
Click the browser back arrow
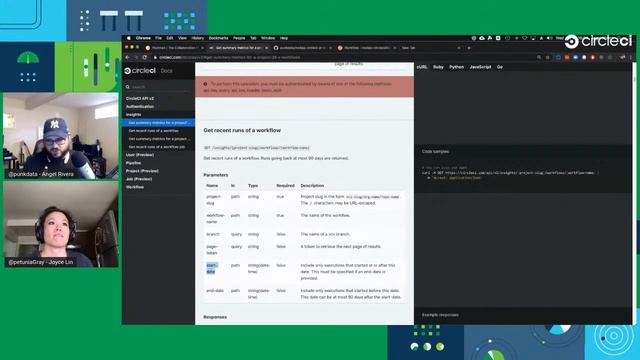coord(127,58)
